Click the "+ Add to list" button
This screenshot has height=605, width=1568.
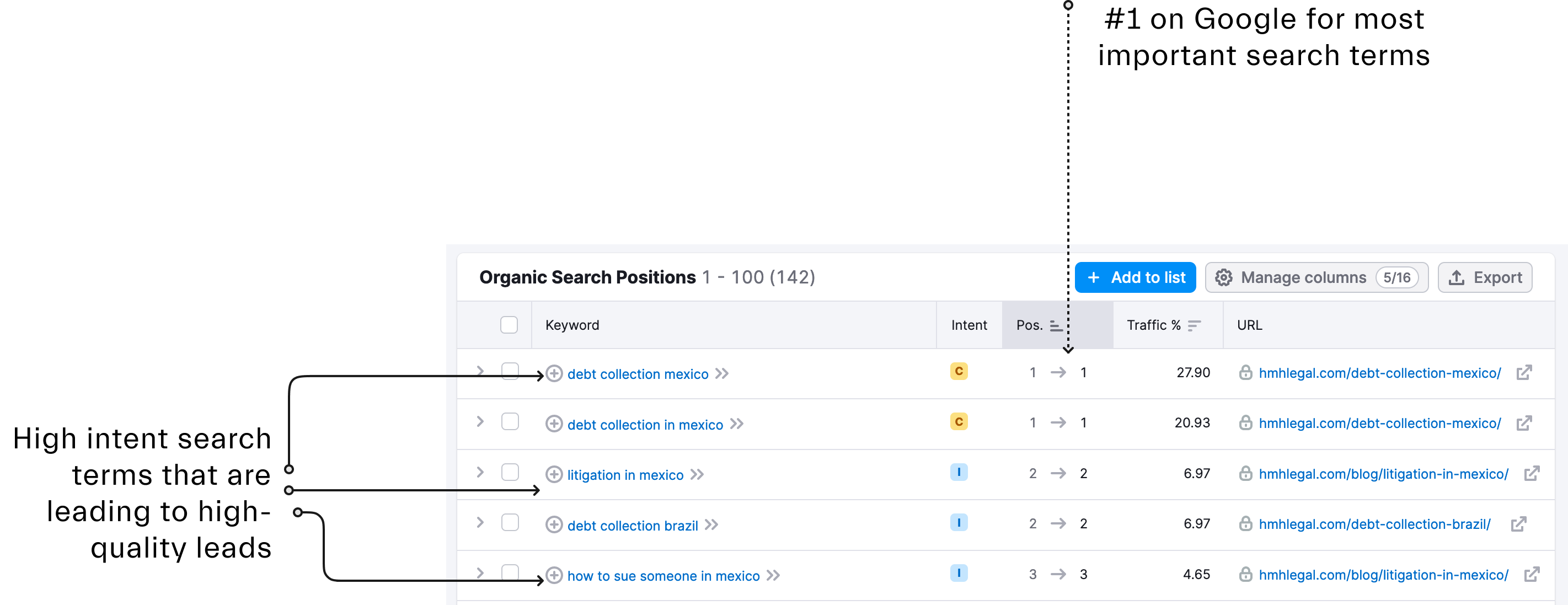coord(1134,277)
